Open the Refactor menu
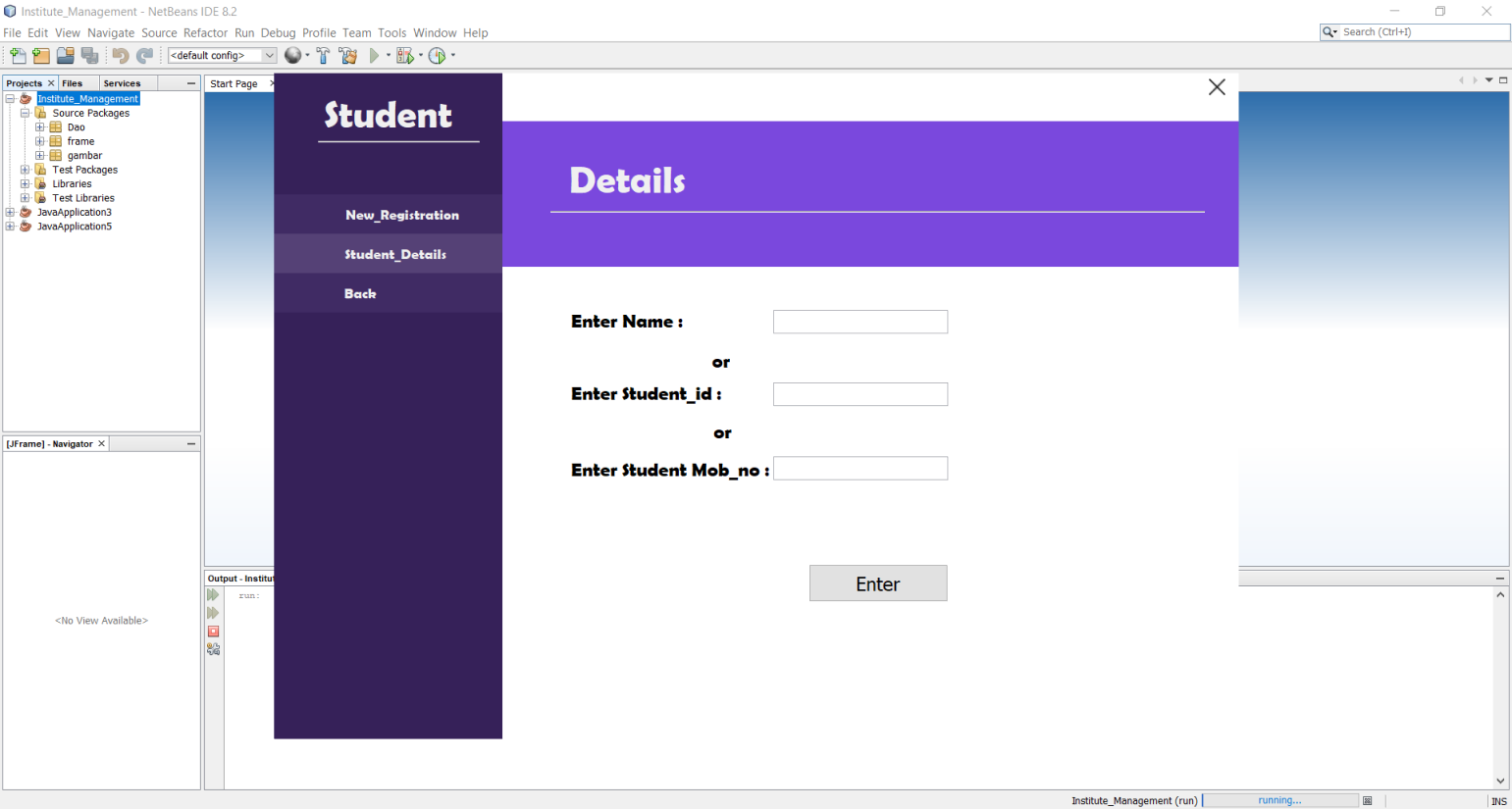Image resolution: width=1512 pixels, height=809 pixels. click(205, 32)
